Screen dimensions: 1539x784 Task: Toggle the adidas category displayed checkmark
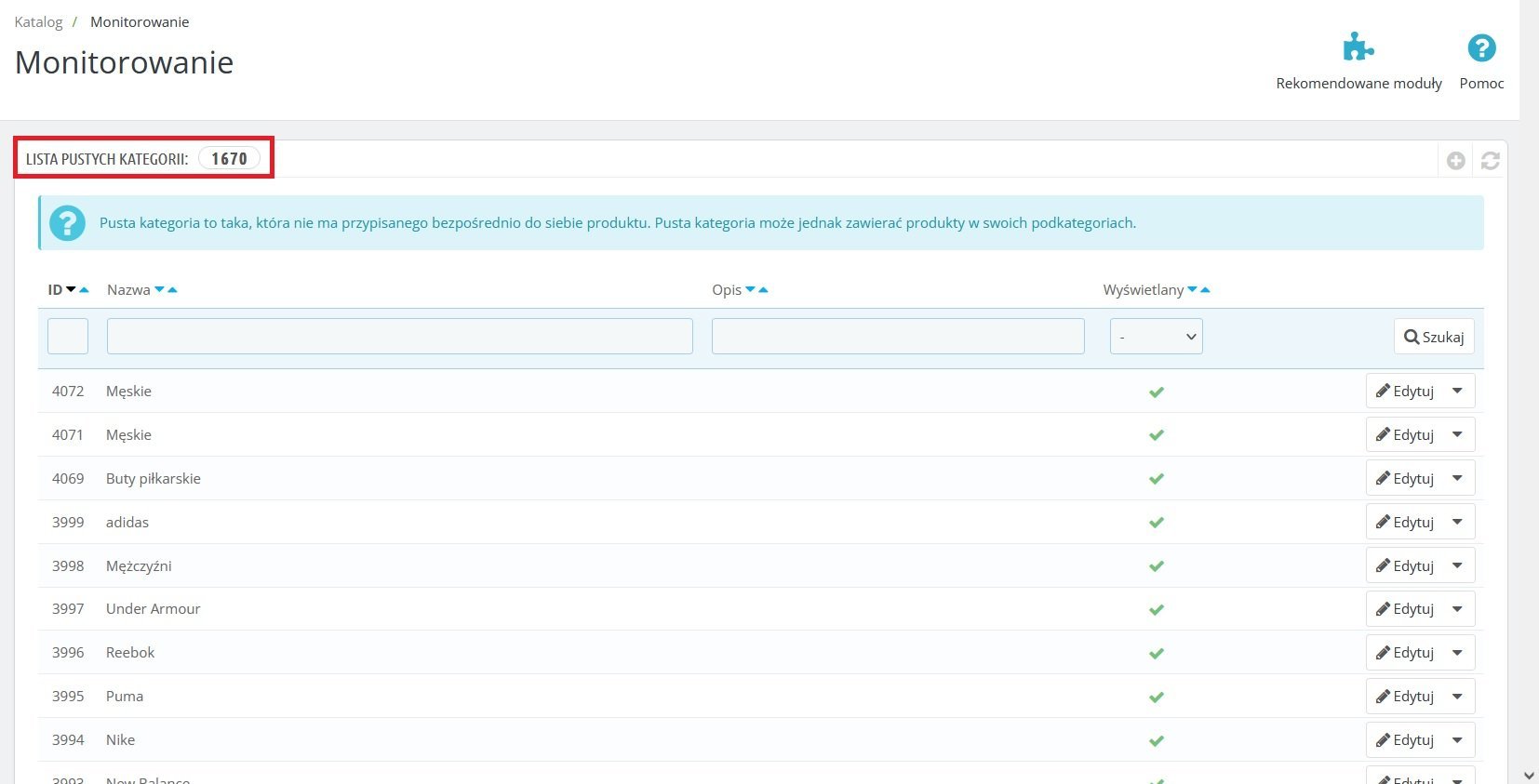pyautogui.click(x=1157, y=523)
